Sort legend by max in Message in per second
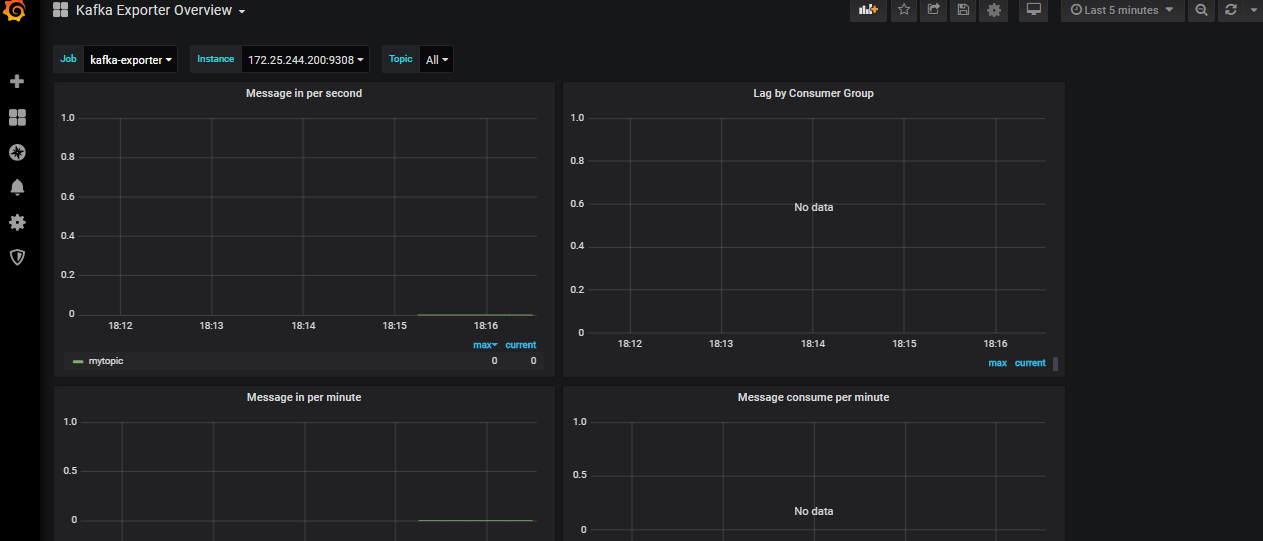The height and width of the screenshot is (541, 1263). pos(485,345)
